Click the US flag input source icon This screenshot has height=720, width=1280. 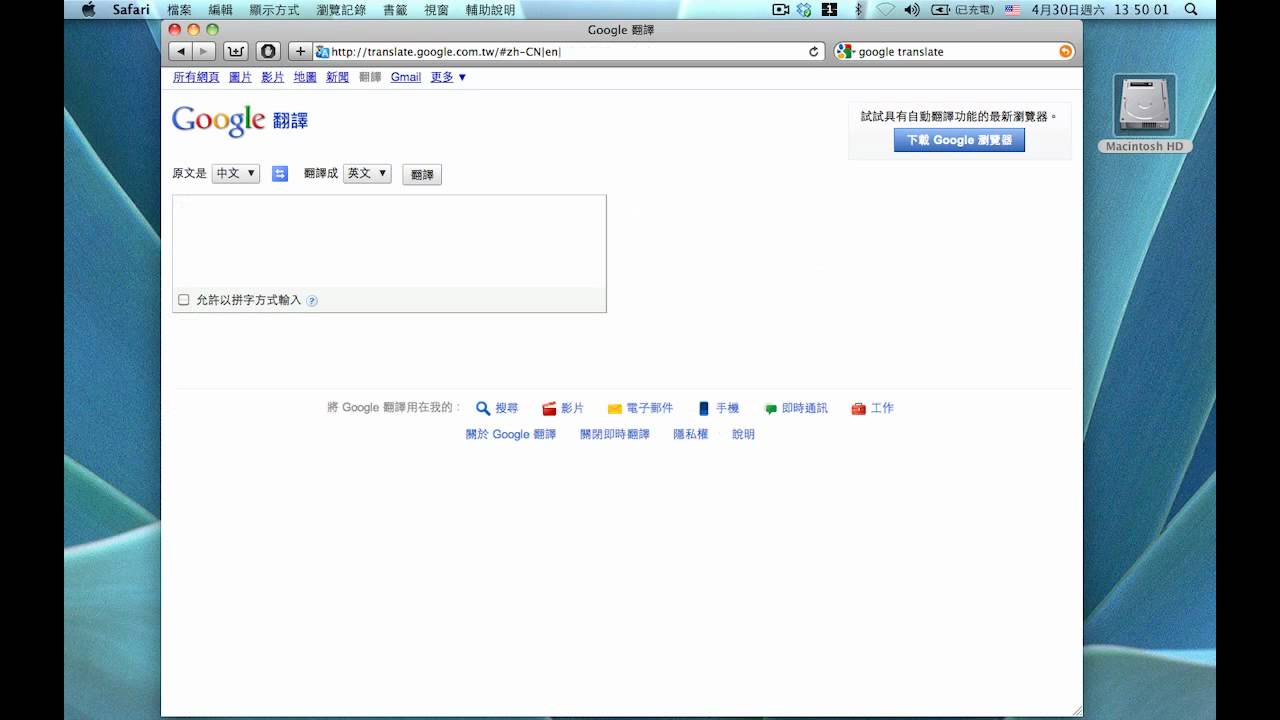coord(1012,9)
